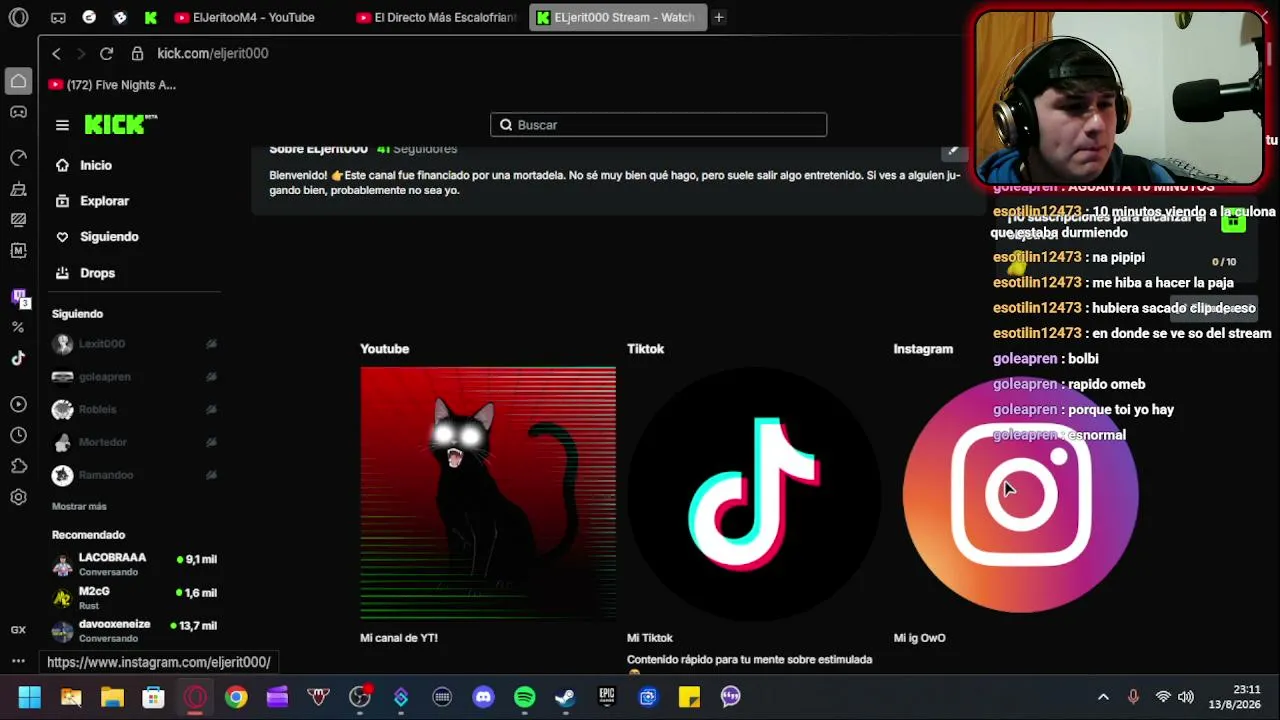Click the Recomendado section heading

(88, 535)
